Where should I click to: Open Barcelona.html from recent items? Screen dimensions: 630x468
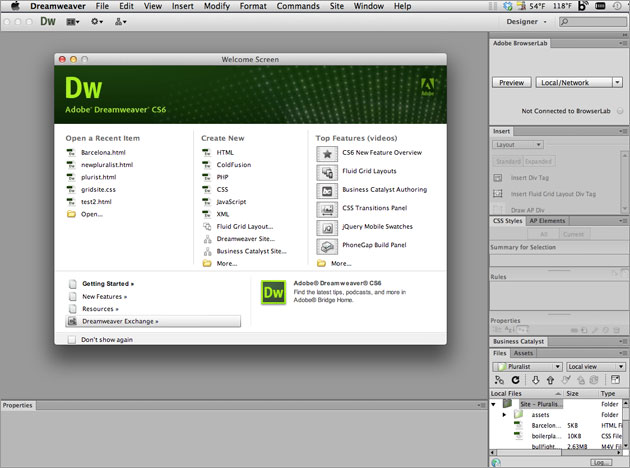103,152
